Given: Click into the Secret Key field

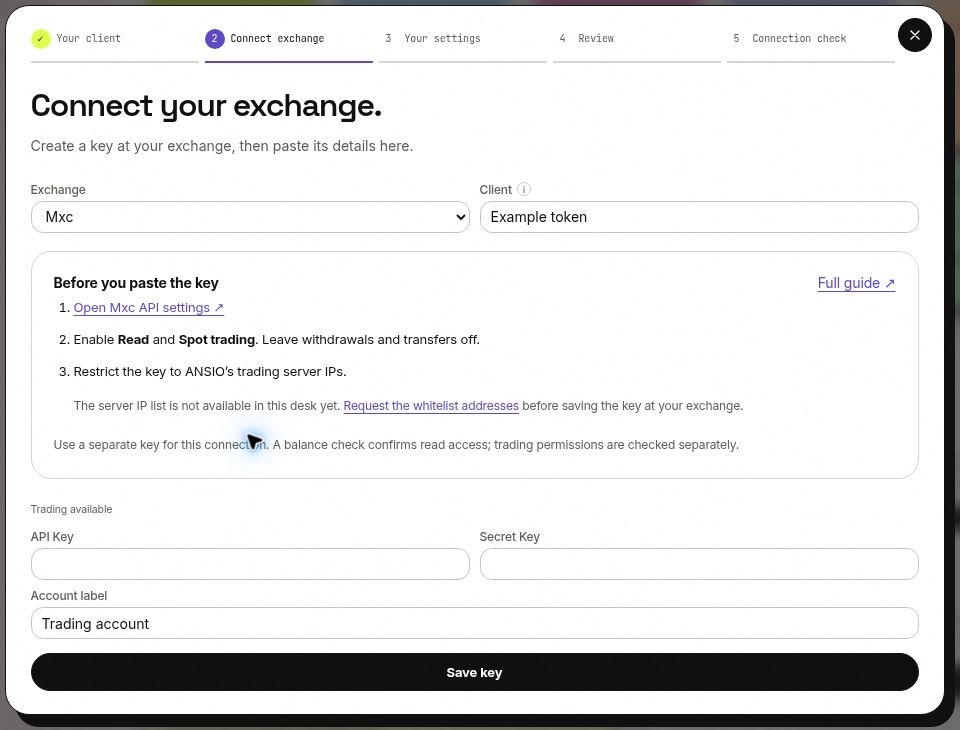Looking at the screenshot, I should 699,564.
